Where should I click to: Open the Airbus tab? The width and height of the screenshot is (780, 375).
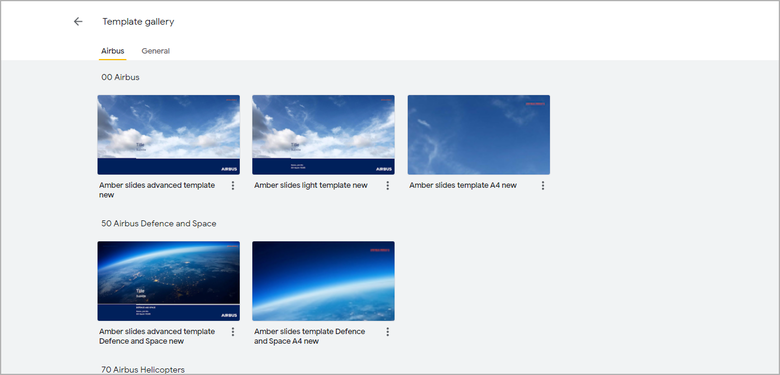point(112,51)
